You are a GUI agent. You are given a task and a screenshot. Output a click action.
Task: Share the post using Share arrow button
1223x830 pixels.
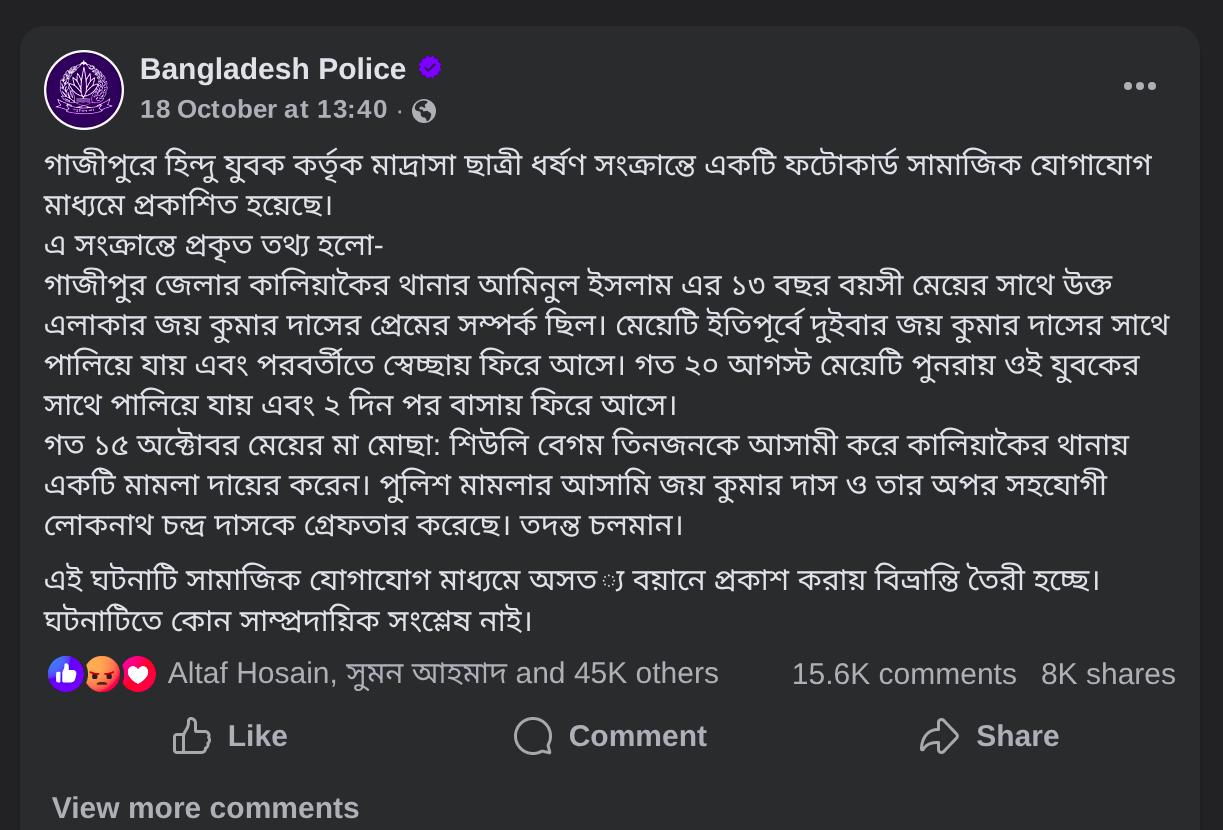point(989,736)
